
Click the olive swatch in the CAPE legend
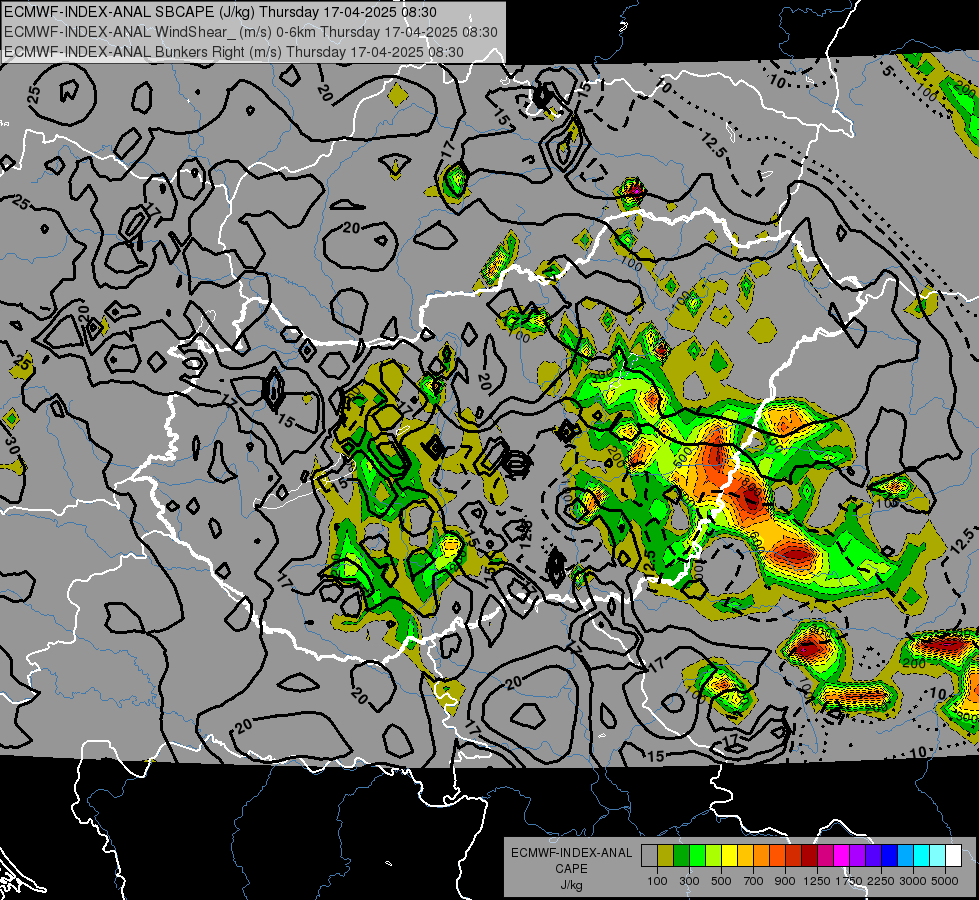(x=665, y=855)
